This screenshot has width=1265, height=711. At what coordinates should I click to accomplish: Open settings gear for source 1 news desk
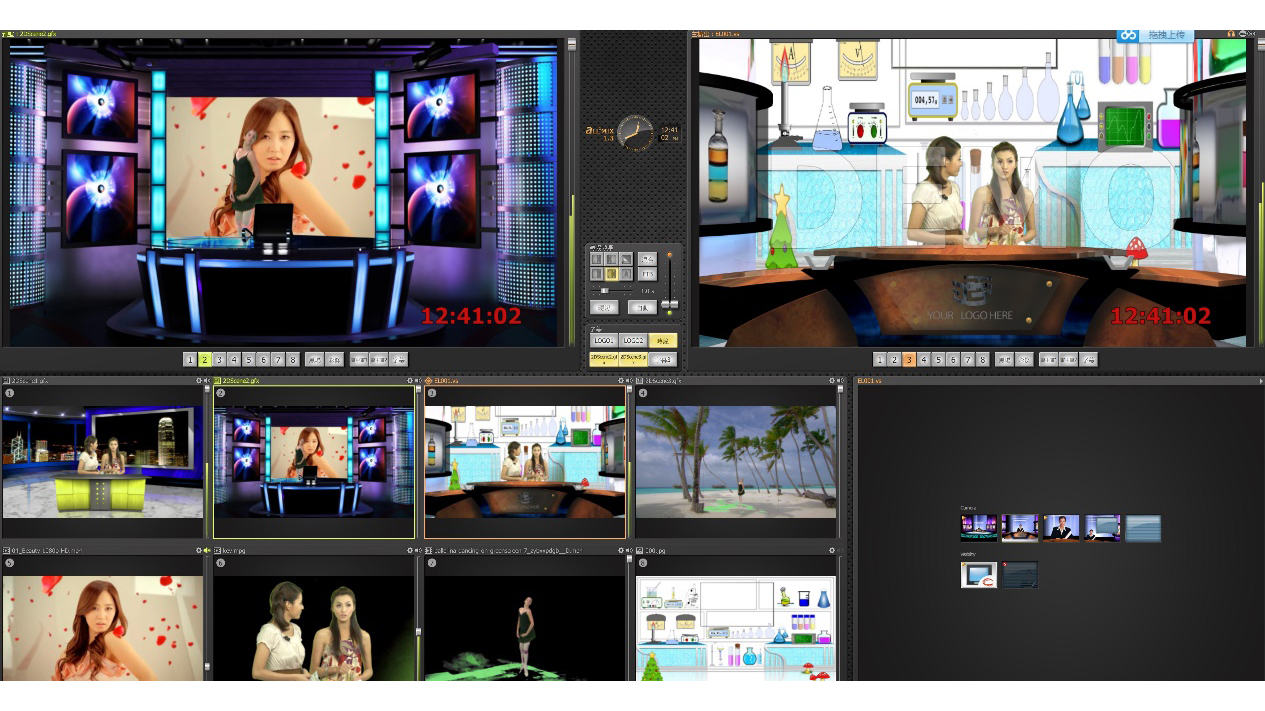coord(199,381)
